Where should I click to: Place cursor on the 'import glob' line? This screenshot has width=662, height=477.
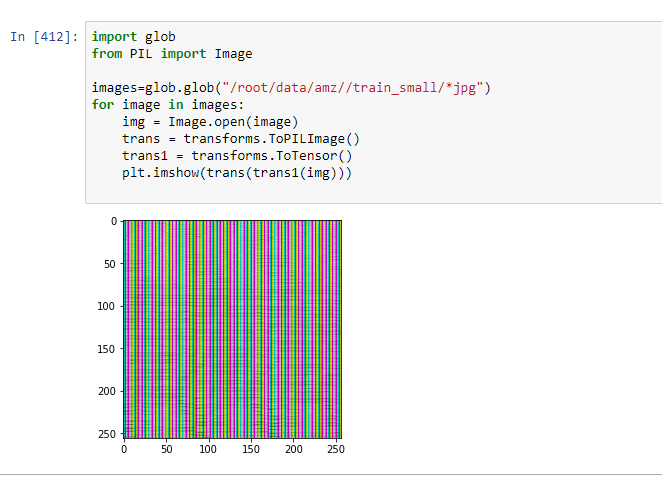133,37
